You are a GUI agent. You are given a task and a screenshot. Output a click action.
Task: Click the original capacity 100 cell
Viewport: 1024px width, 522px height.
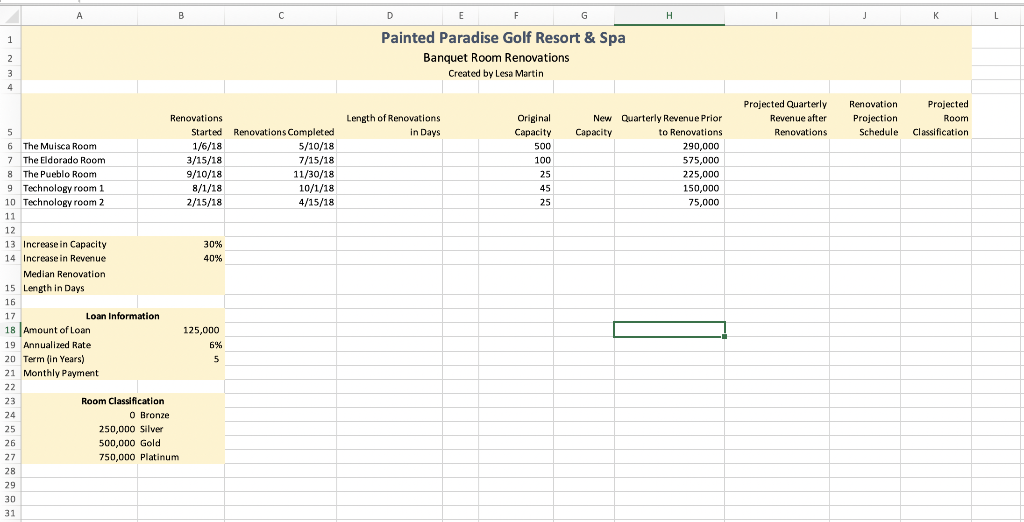point(517,160)
